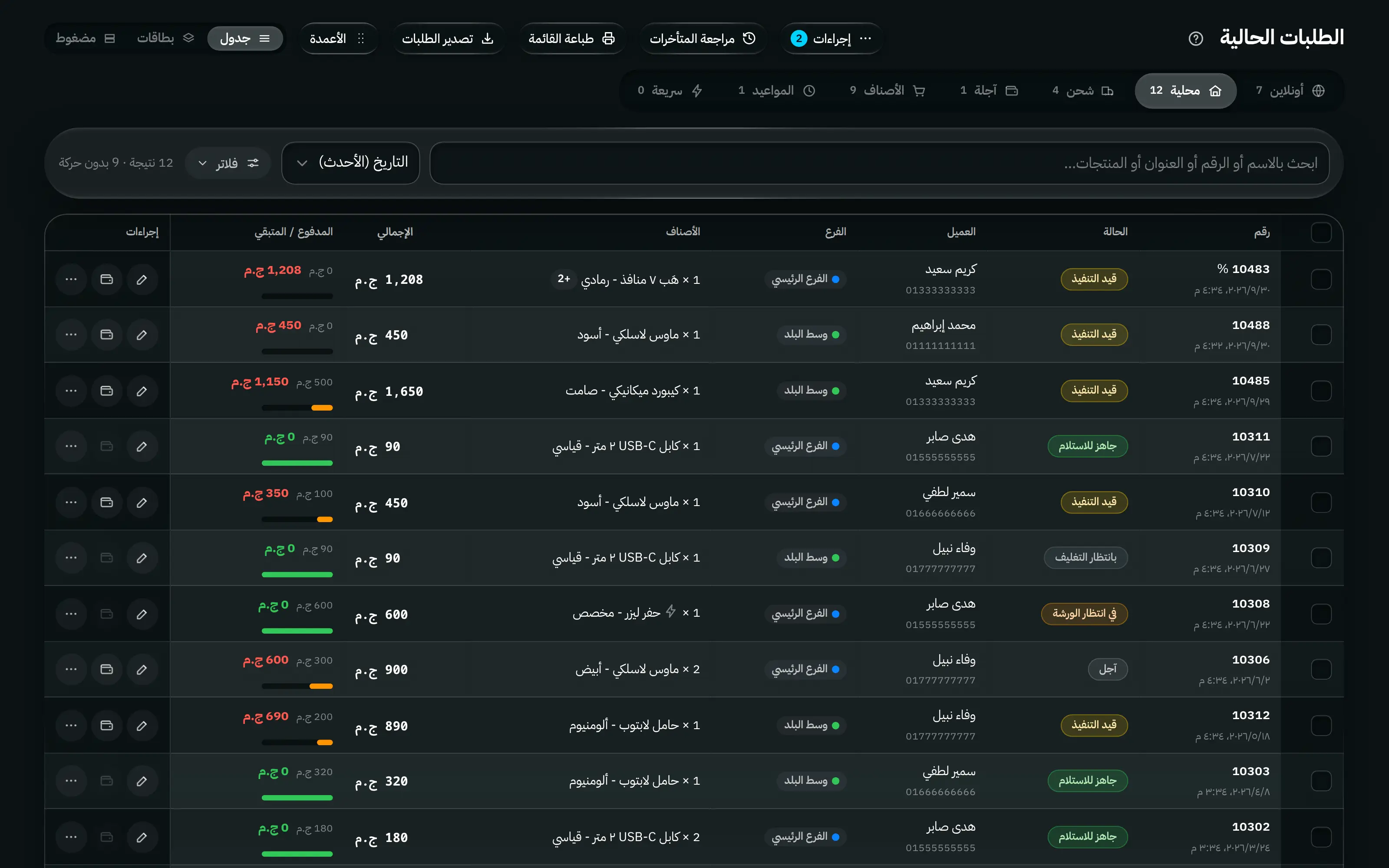Switch to بطاقات cards view

(165, 39)
